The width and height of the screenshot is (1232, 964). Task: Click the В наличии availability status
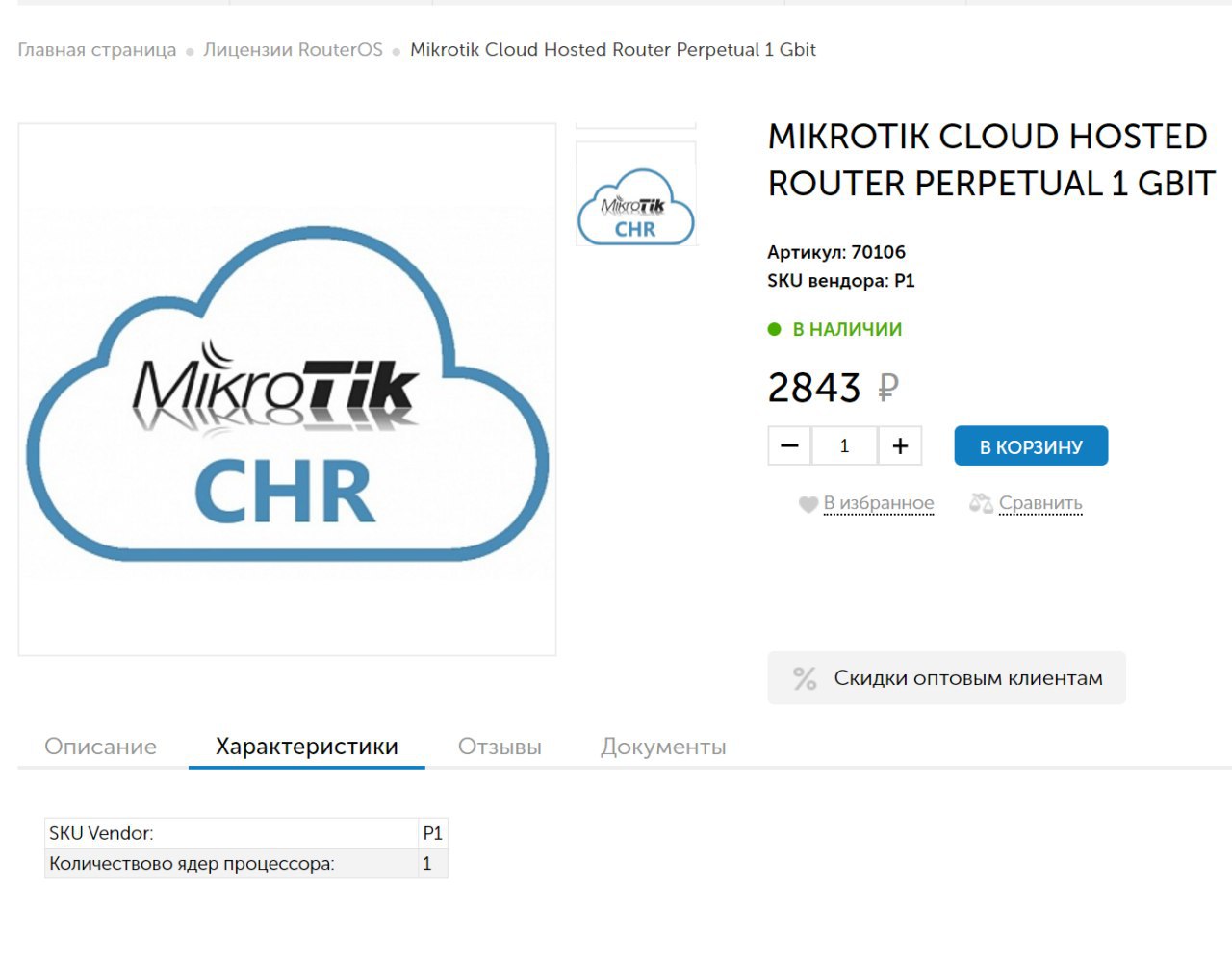tap(835, 329)
